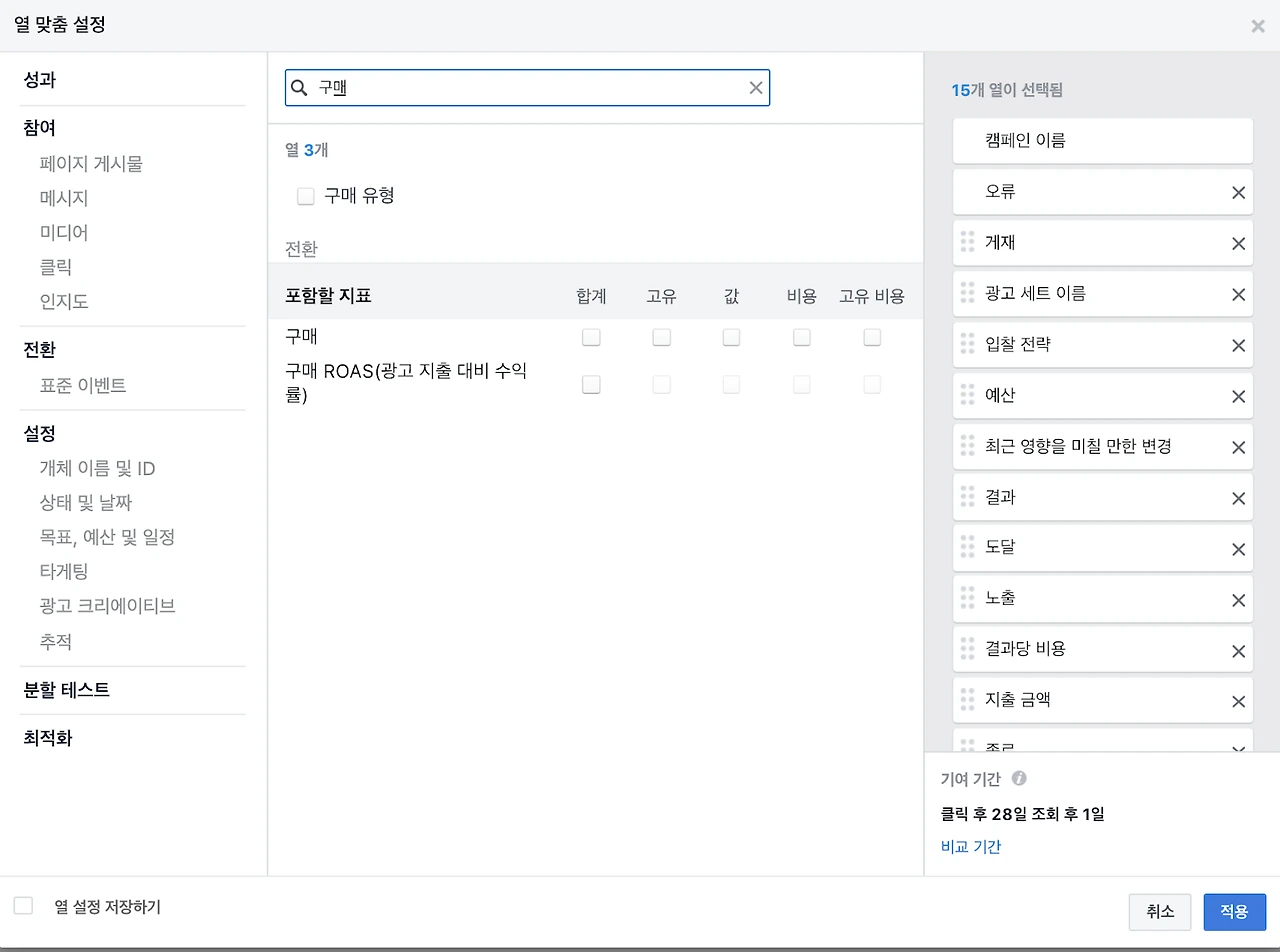
Task: Close the 열 맞춤 설정 dialog
Action: 1258,26
